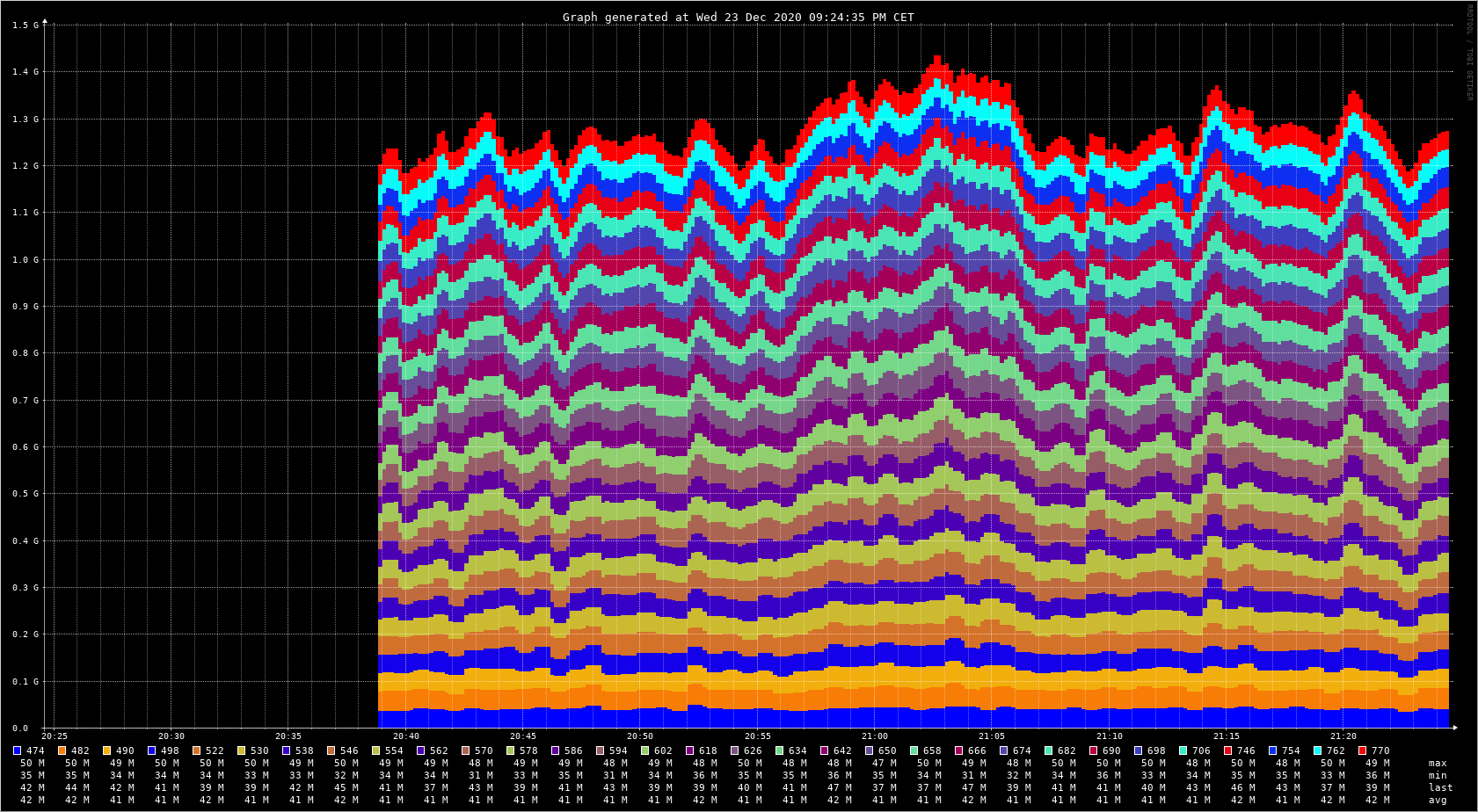
Task: Click the 'avg' row label in legend
Action: point(1438,800)
